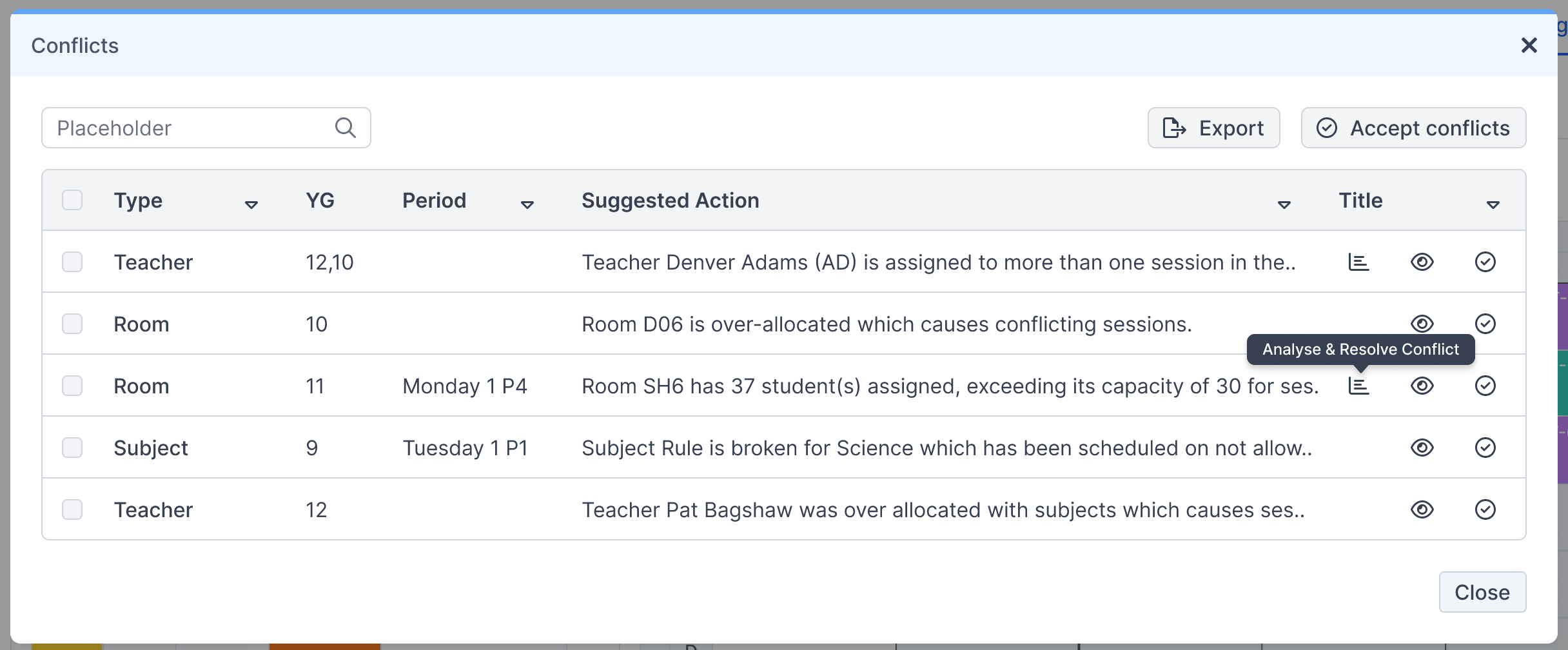View the Room D06 conflict eye icon

click(x=1422, y=324)
